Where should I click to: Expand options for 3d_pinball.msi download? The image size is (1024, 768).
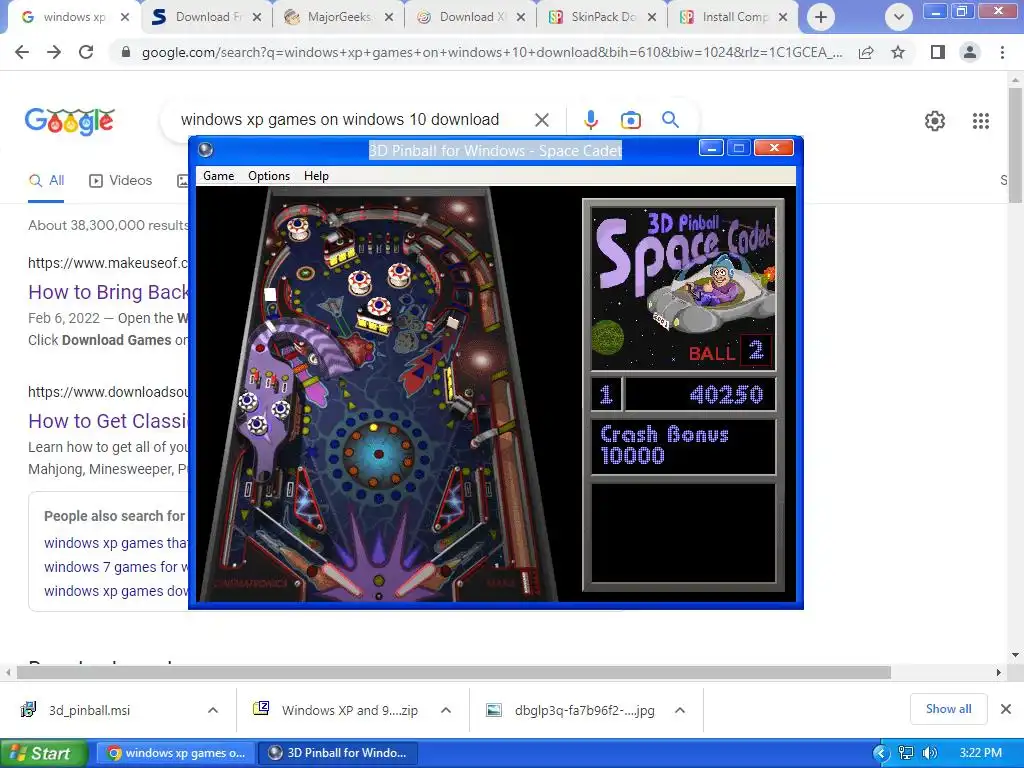click(x=213, y=710)
